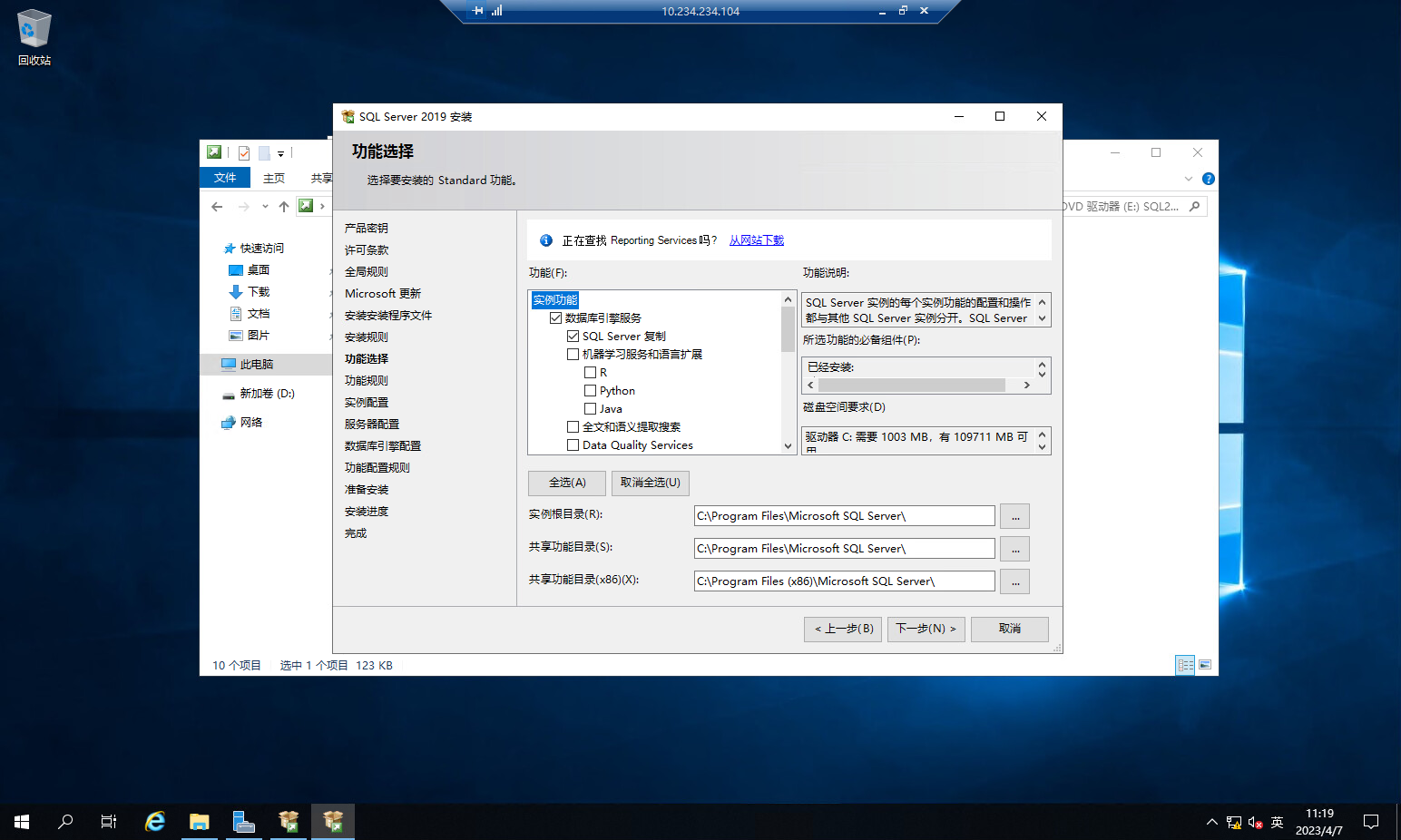Enable the Python feature checkbox

[x=590, y=391]
